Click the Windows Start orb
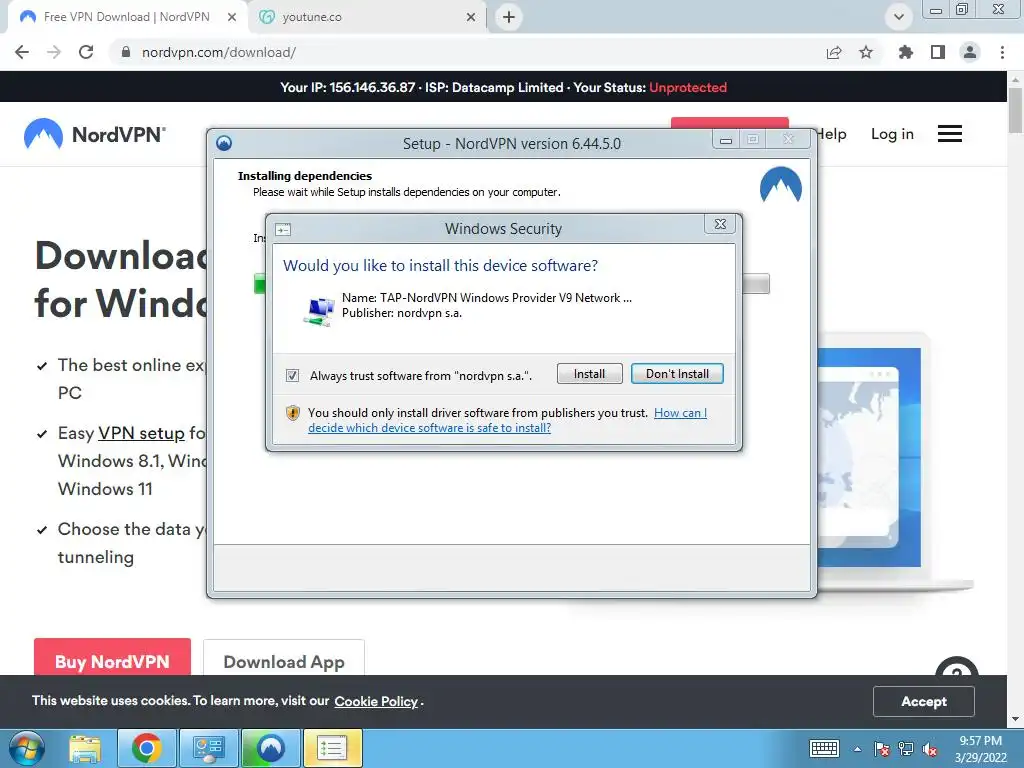Screen dimensions: 1024x768 (x=27, y=748)
